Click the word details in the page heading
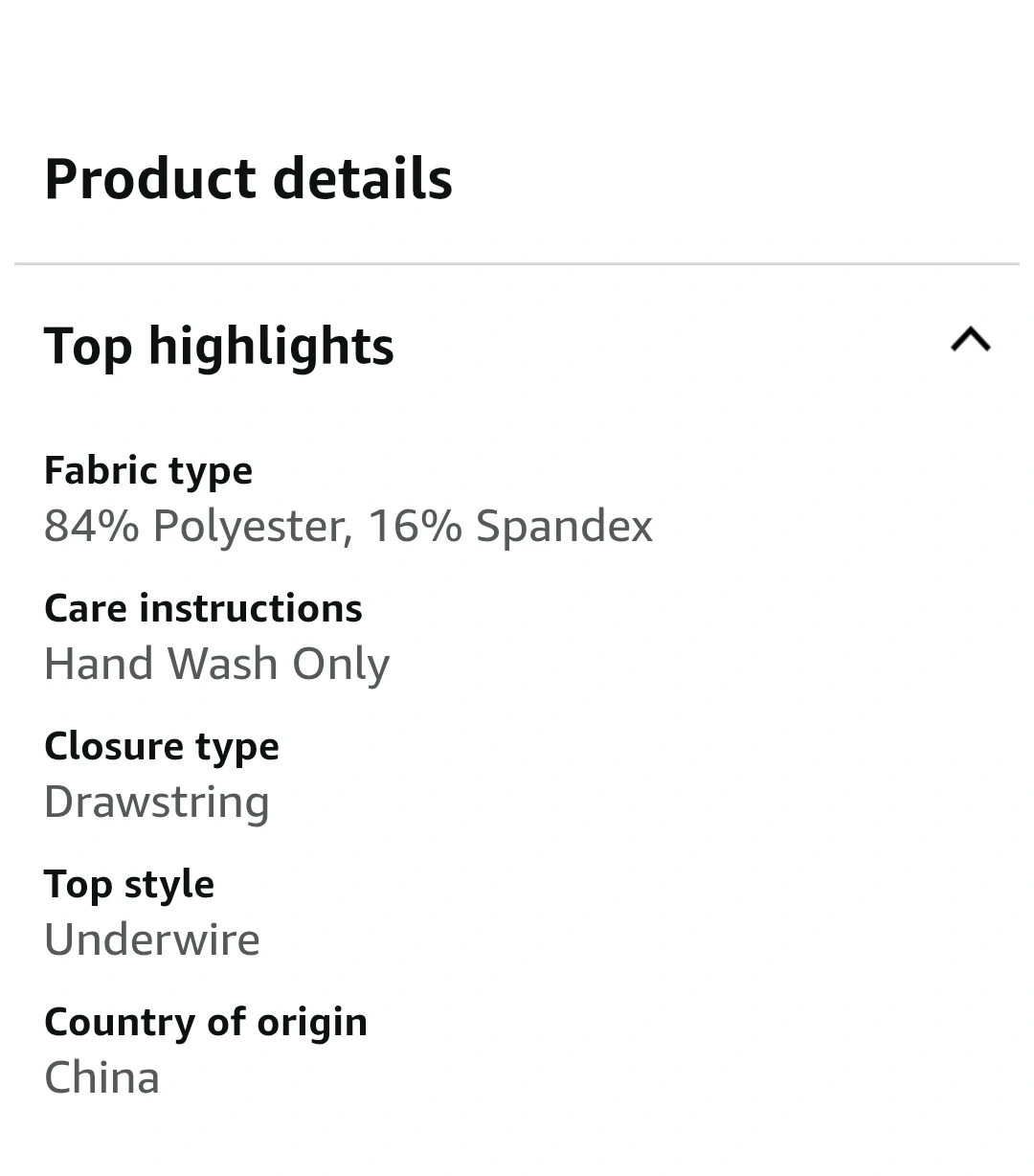This screenshot has width=1034, height=1176. (362, 179)
